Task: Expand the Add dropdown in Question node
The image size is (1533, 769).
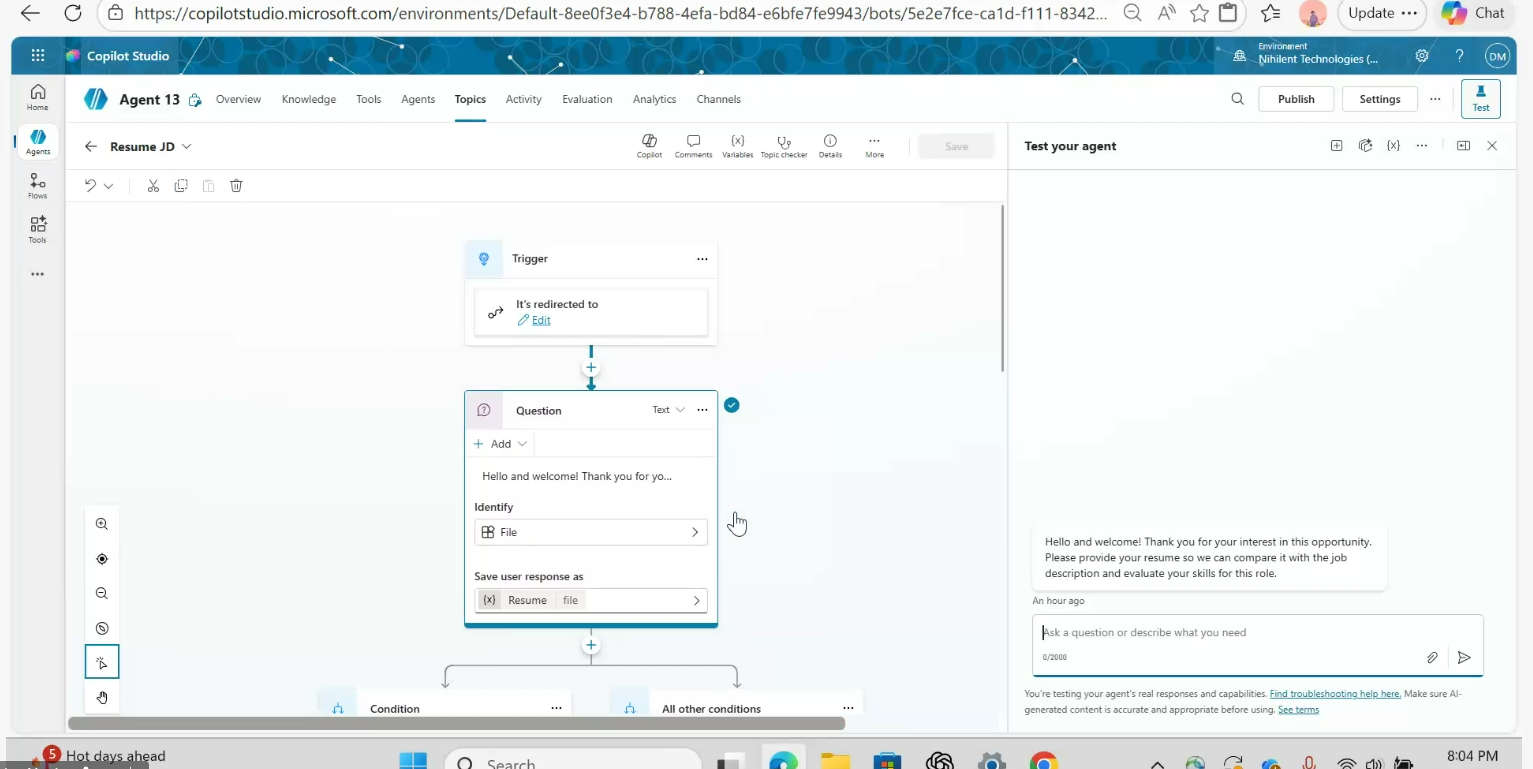Action: click(501, 444)
